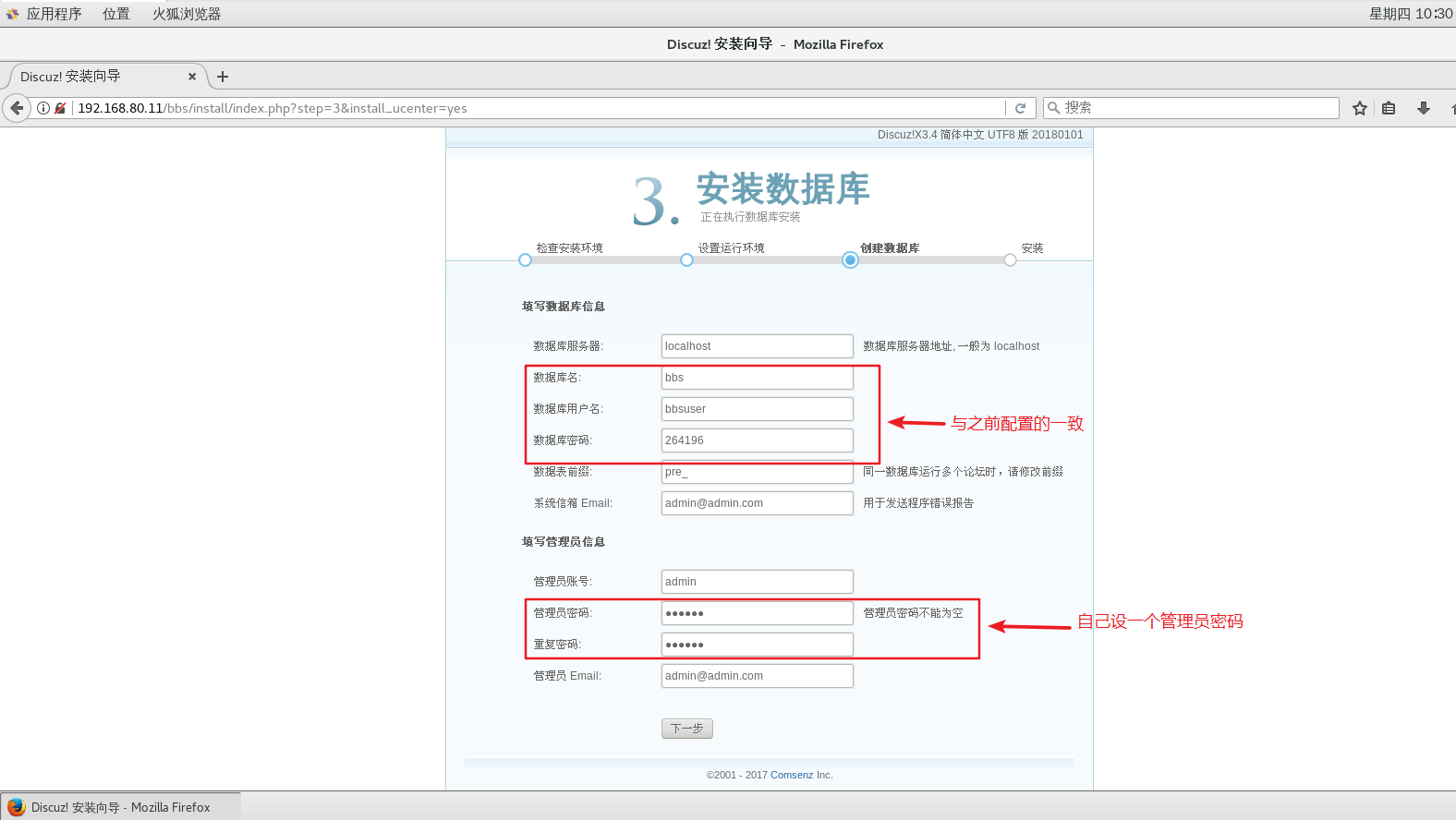Screen dimensions: 1456x820
Task: Click the 数据库名 field containing bbs
Action: click(x=758, y=378)
